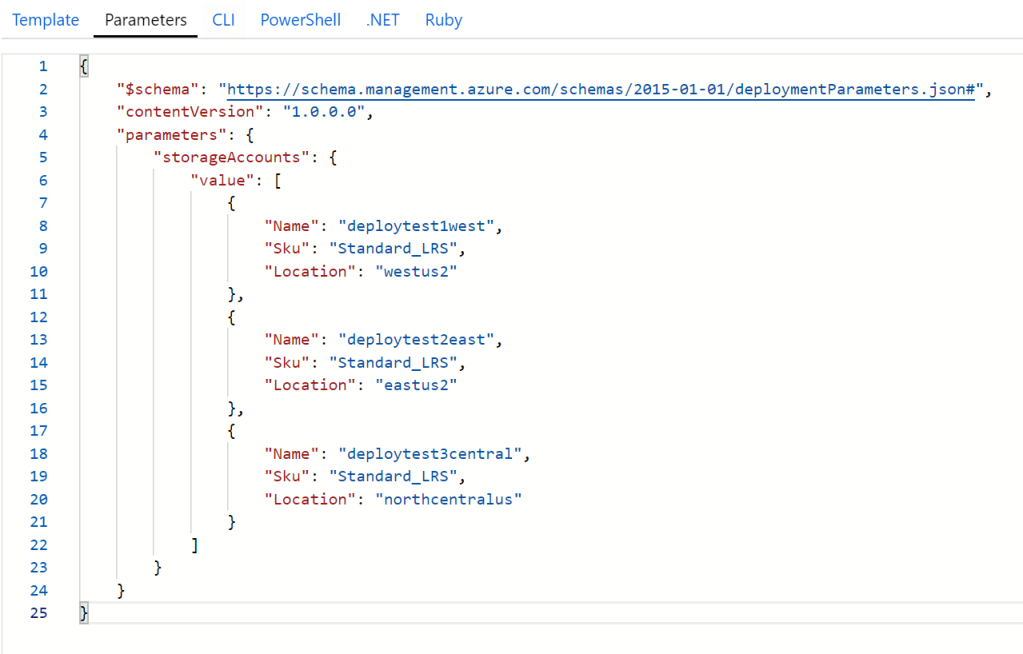
Task: Open the CLI tab
Action: pos(223,20)
